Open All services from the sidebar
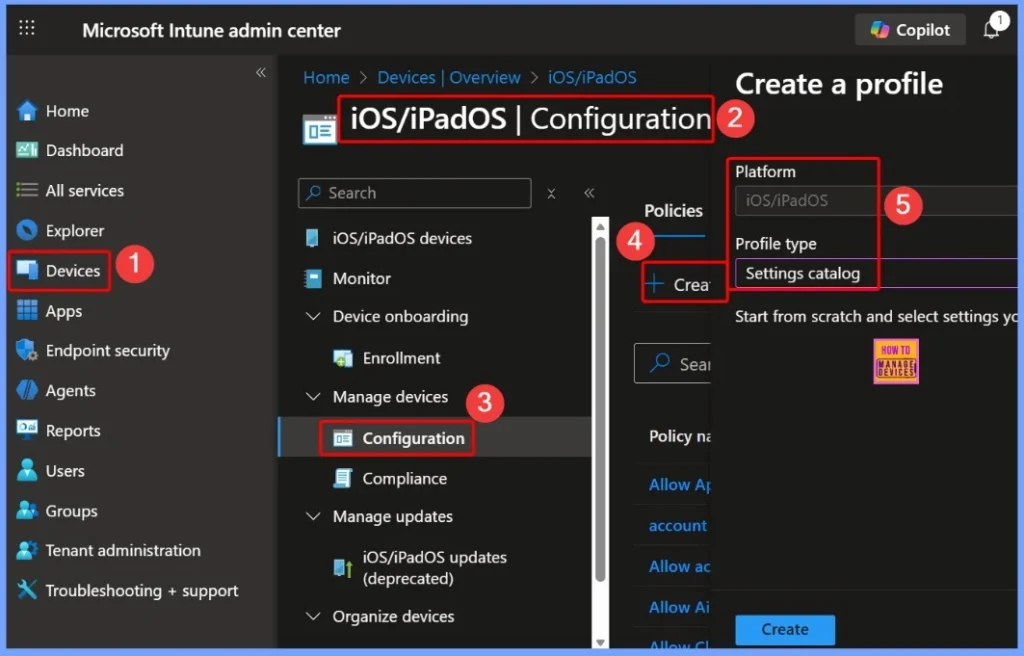The height and width of the screenshot is (656, 1024). coord(84,190)
